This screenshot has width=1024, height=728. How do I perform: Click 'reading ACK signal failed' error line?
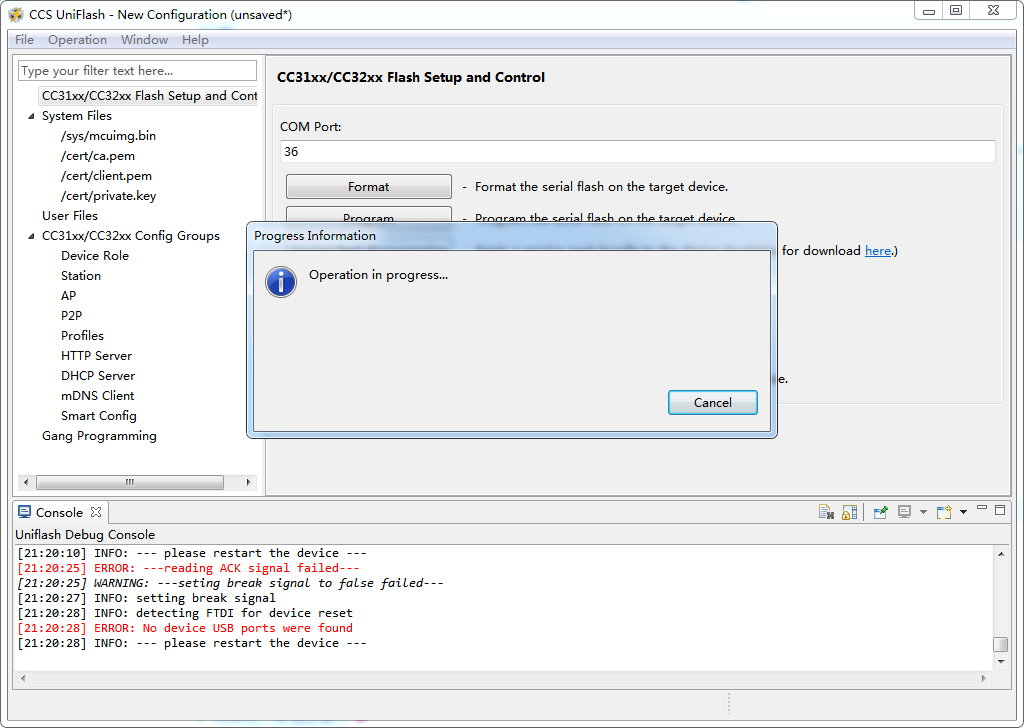click(x=188, y=568)
